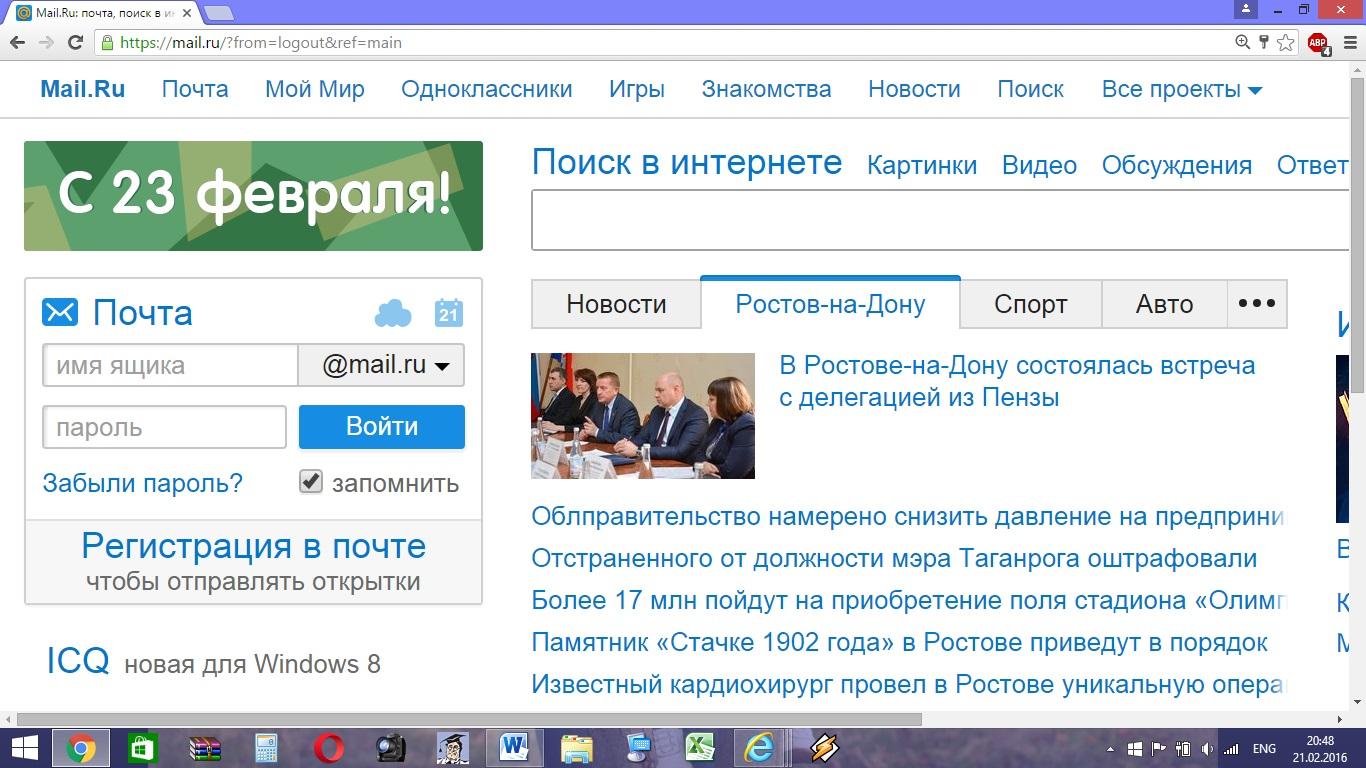Image resolution: width=1366 pixels, height=768 pixels.
Task: Select the Новости news tab
Action: (x=616, y=304)
